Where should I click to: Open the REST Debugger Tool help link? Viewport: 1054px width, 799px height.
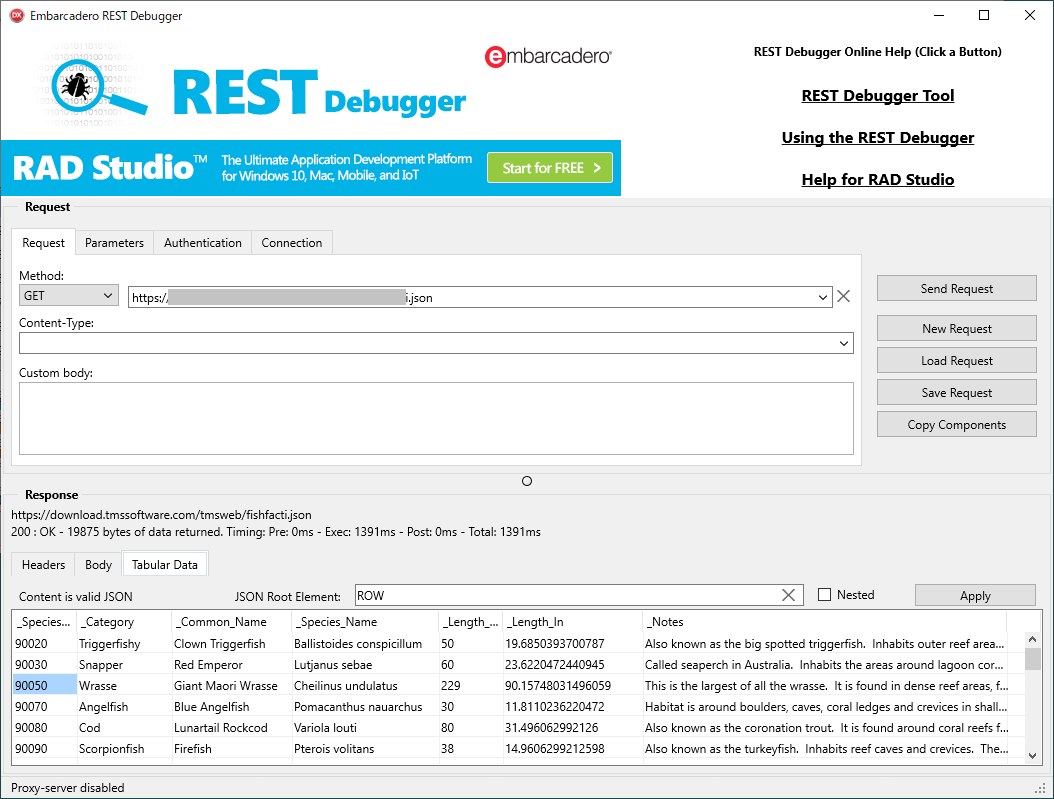click(x=877, y=95)
